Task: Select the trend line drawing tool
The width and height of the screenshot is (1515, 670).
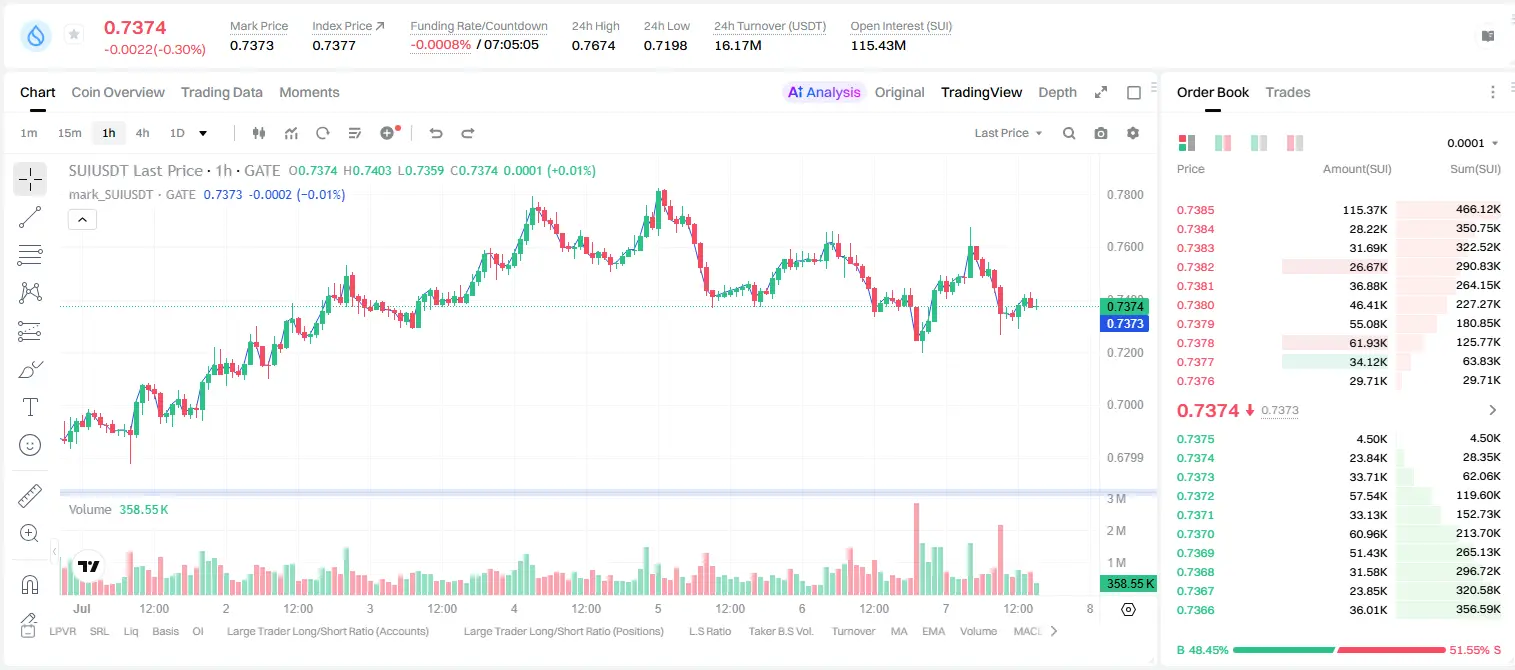Action: (x=30, y=217)
